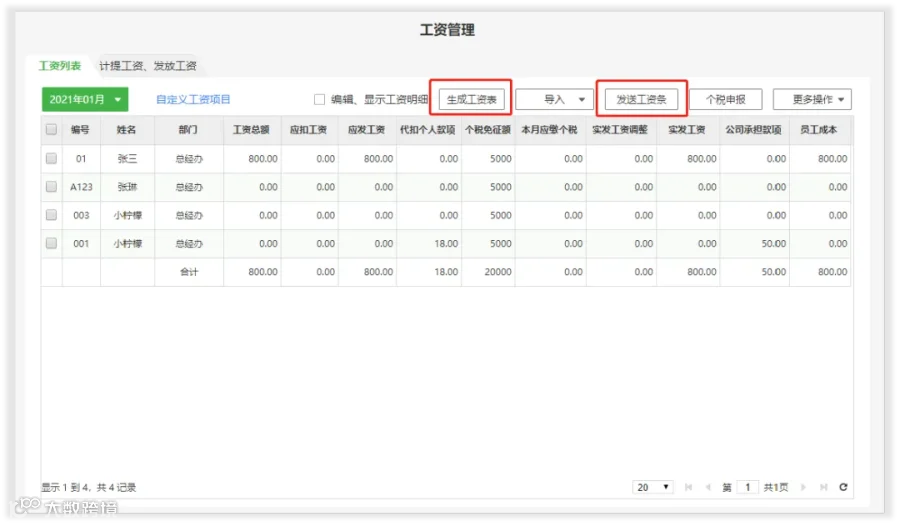The height and width of the screenshot is (526, 900).
Task: Go to the first page arrow icon
Action: pos(688,487)
